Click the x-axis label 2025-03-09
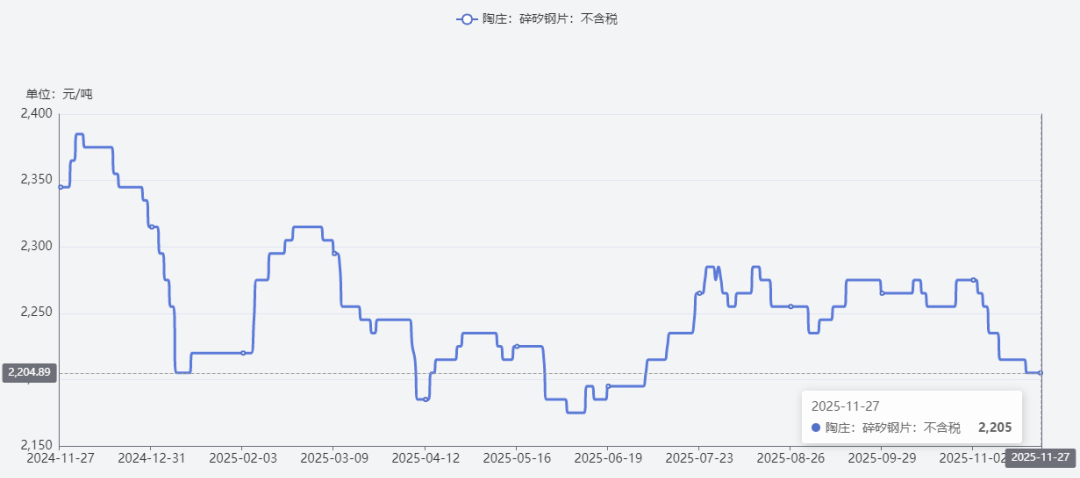This screenshot has height=478, width=1080. (x=333, y=457)
